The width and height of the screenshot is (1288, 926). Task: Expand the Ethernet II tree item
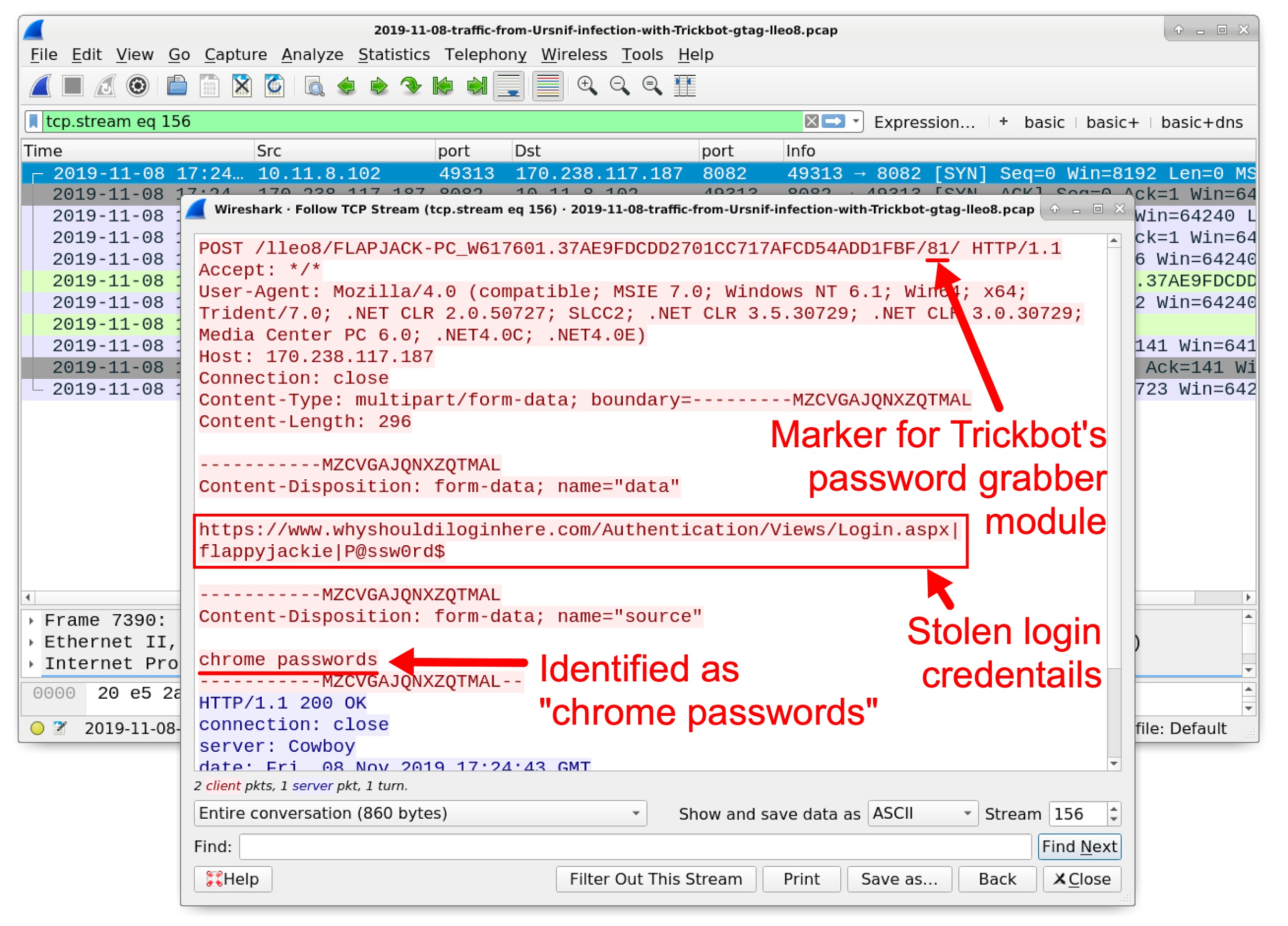33,642
